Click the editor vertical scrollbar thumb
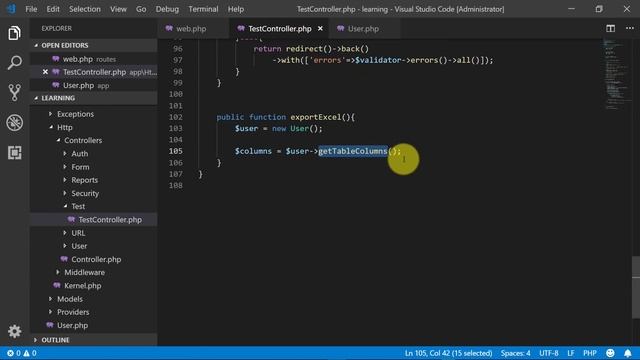This screenshot has width=640, height=360. click(636, 287)
